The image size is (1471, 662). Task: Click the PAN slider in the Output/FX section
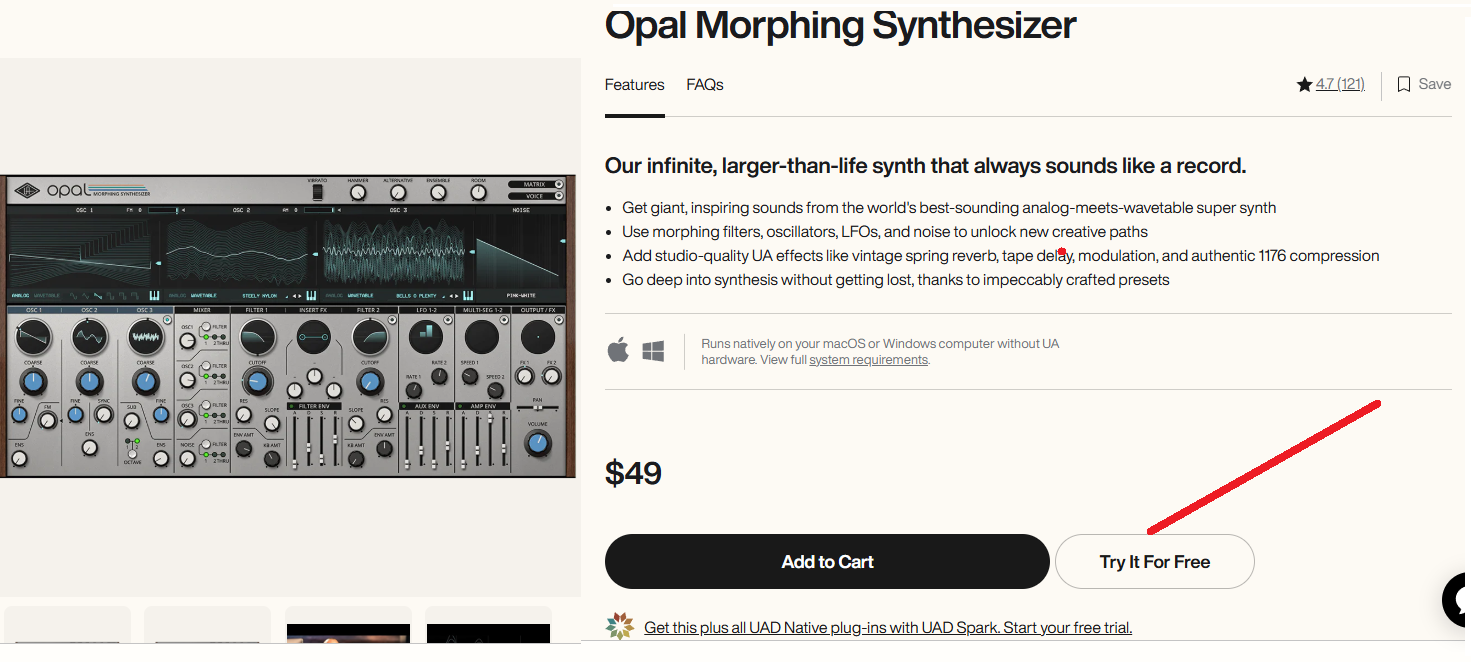[x=538, y=408]
